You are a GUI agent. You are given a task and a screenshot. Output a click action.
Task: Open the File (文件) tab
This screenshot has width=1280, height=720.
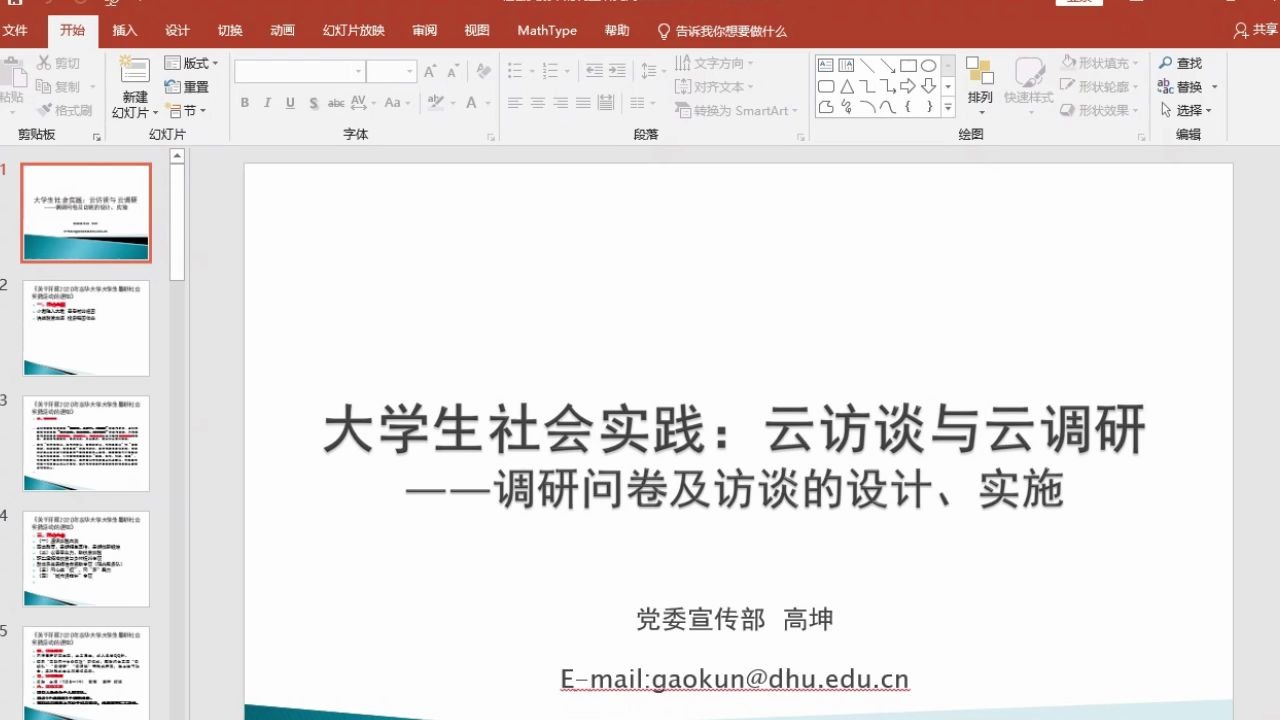[x=15, y=31]
